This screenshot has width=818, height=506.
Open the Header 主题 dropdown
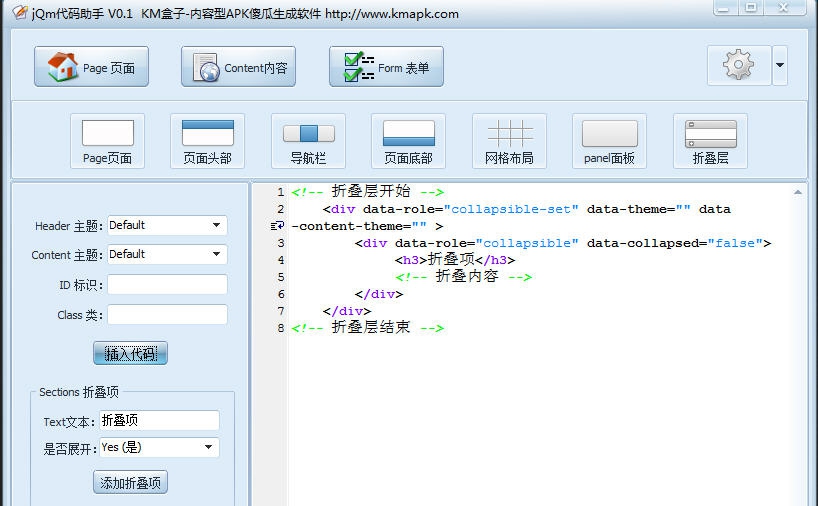point(167,225)
